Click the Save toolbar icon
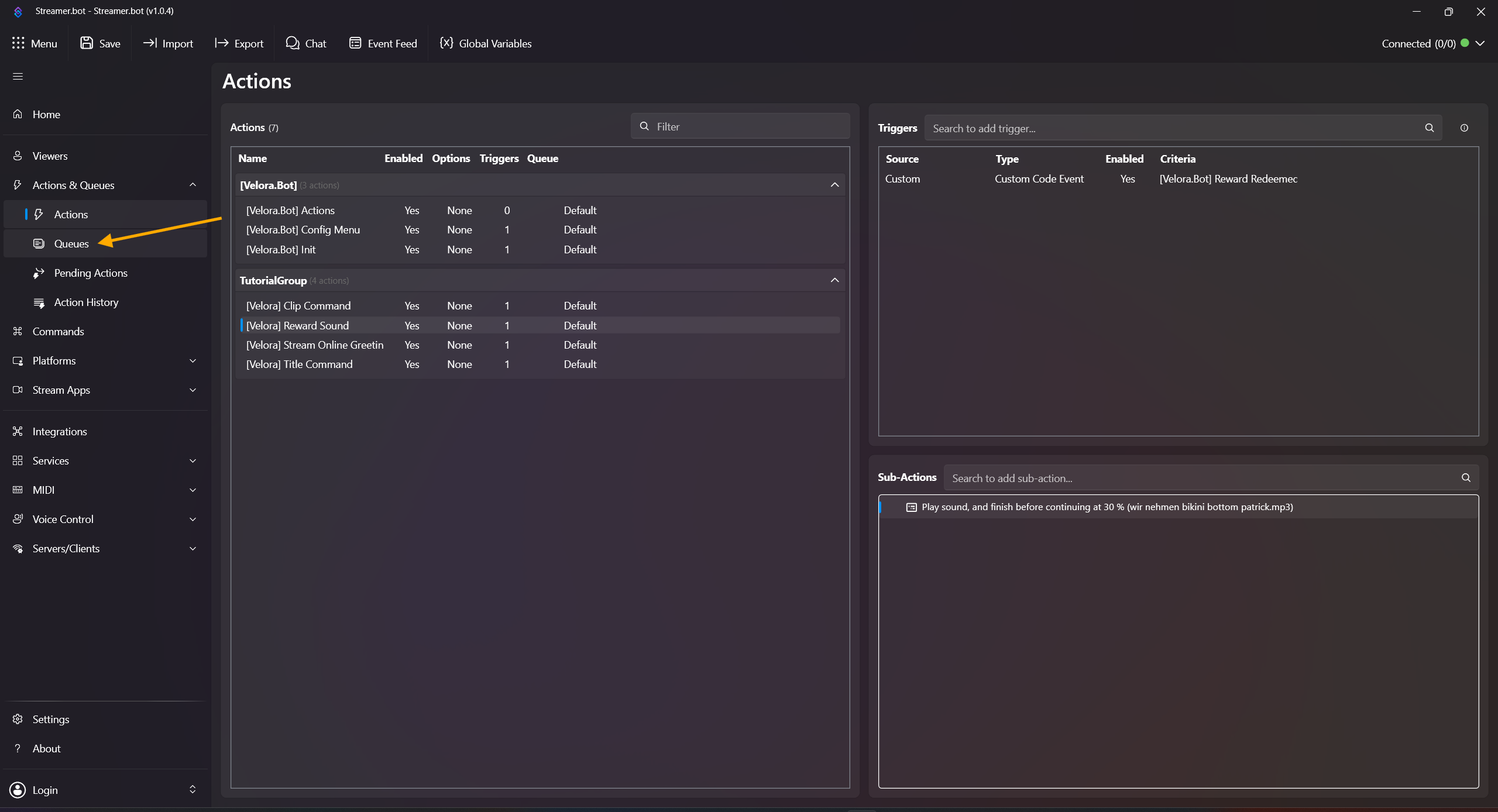This screenshot has height=812, width=1498. [87, 43]
